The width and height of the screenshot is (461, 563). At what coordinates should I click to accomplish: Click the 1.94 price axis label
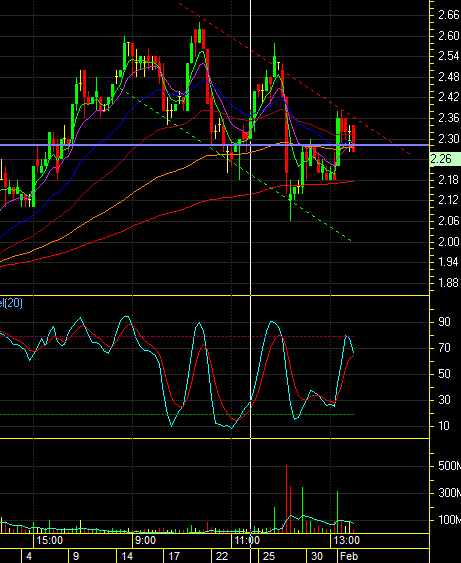click(x=449, y=262)
